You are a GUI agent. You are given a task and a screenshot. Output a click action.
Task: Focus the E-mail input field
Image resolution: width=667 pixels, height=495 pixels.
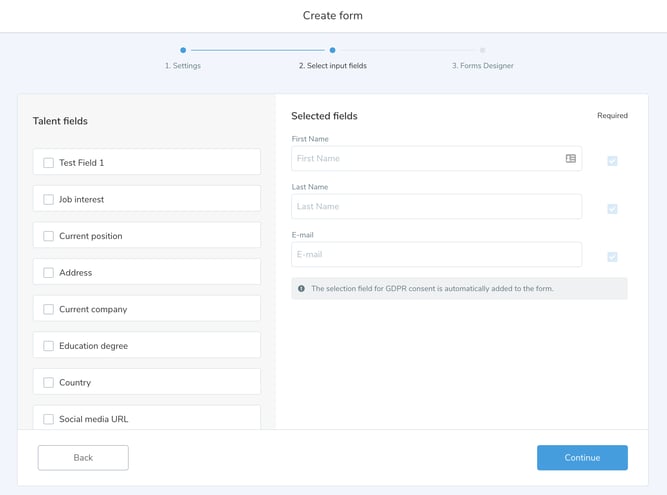(436, 254)
